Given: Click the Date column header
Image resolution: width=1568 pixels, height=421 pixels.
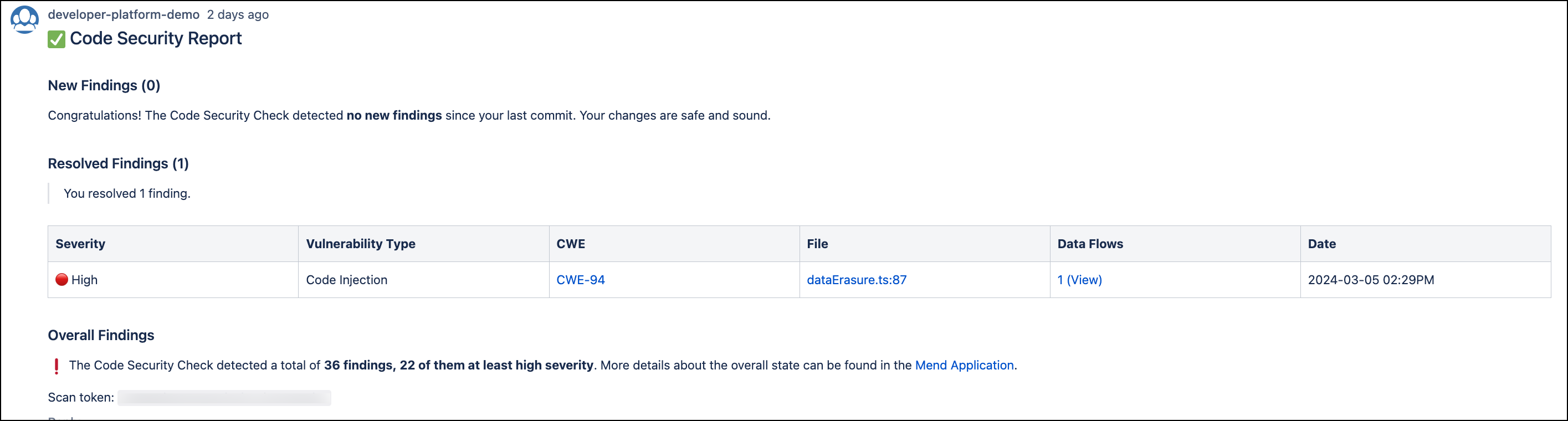Looking at the screenshot, I should [x=1321, y=244].
